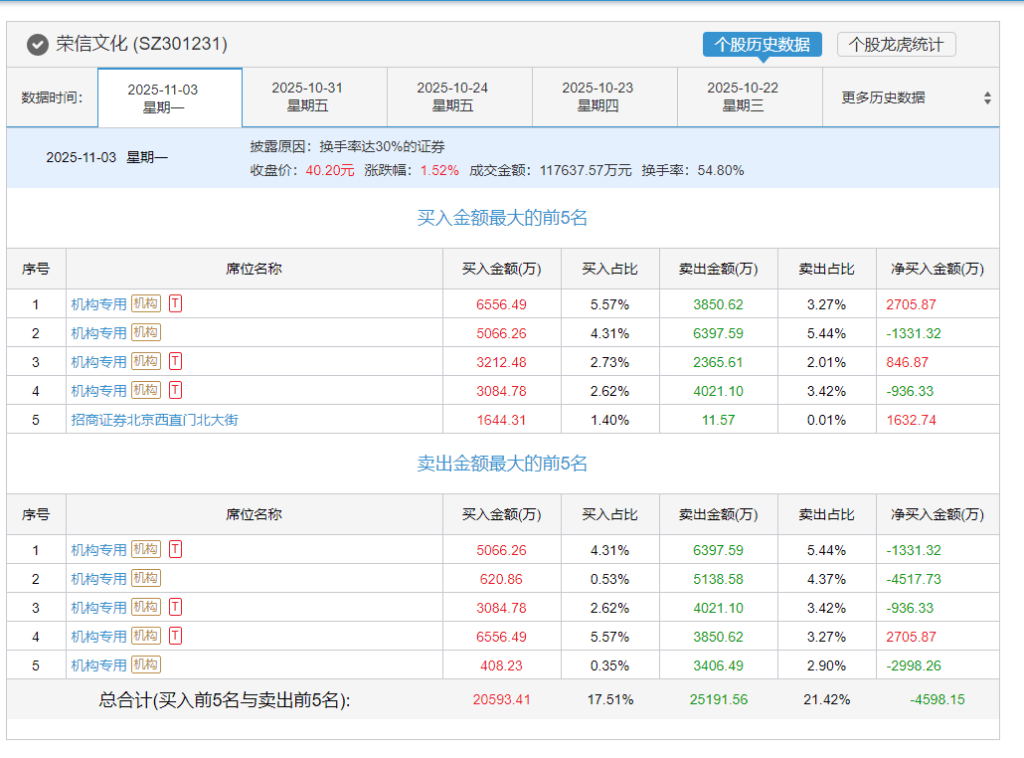Click the 机构 badge in sell table row 5

[146, 665]
